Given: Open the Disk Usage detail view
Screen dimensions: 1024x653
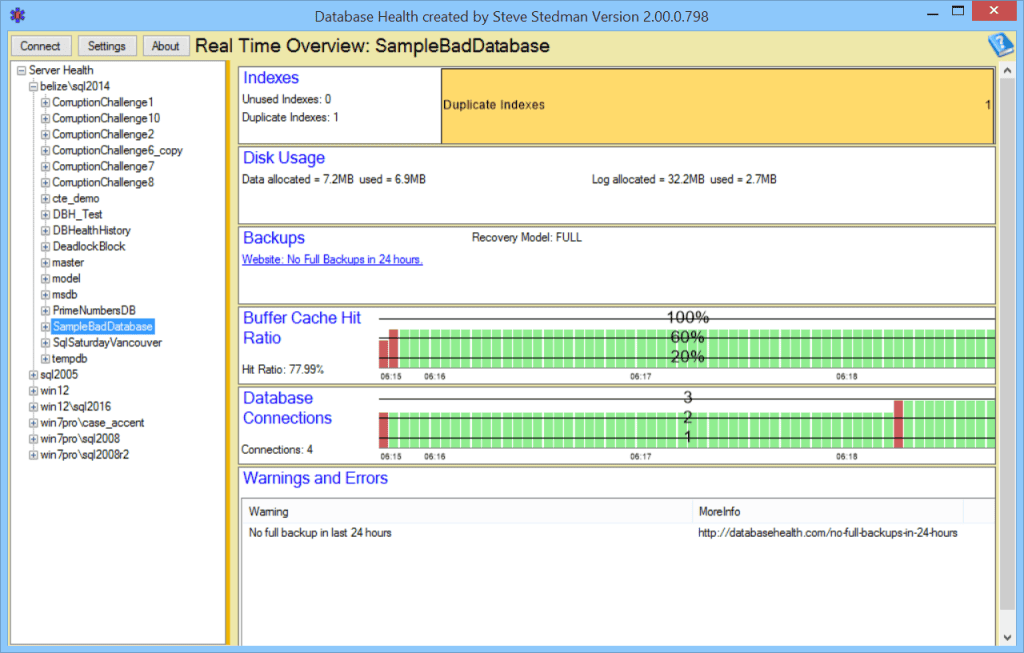Looking at the screenshot, I should [x=284, y=157].
